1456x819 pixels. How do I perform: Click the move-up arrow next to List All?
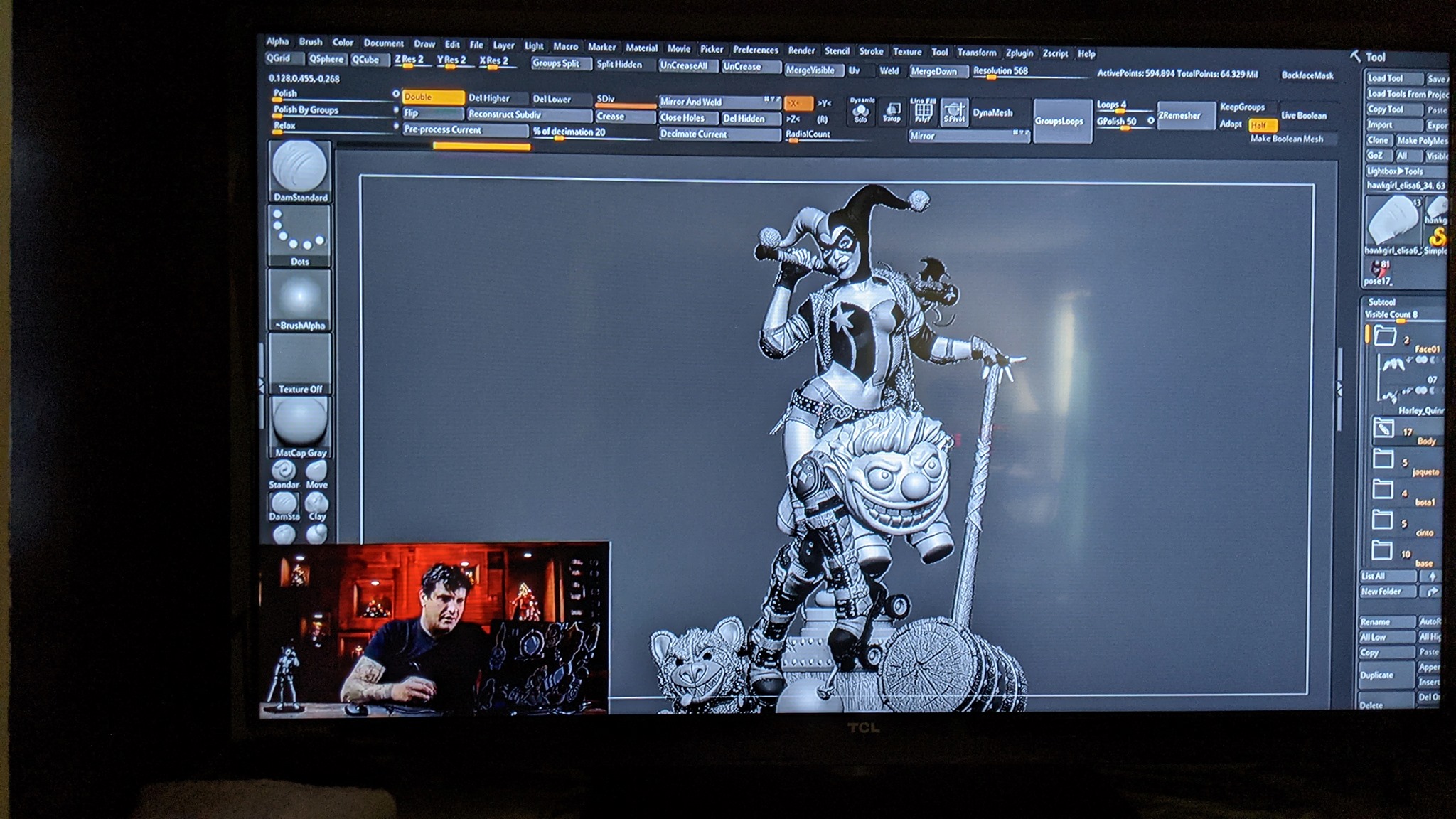tap(1432, 576)
